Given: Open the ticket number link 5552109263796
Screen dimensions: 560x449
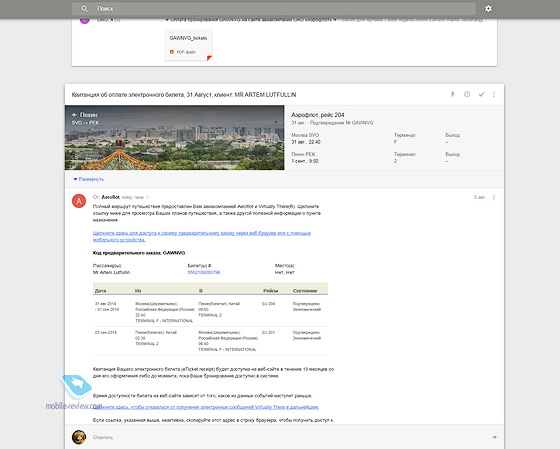Looking at the screenshot, I should (204, 272).
